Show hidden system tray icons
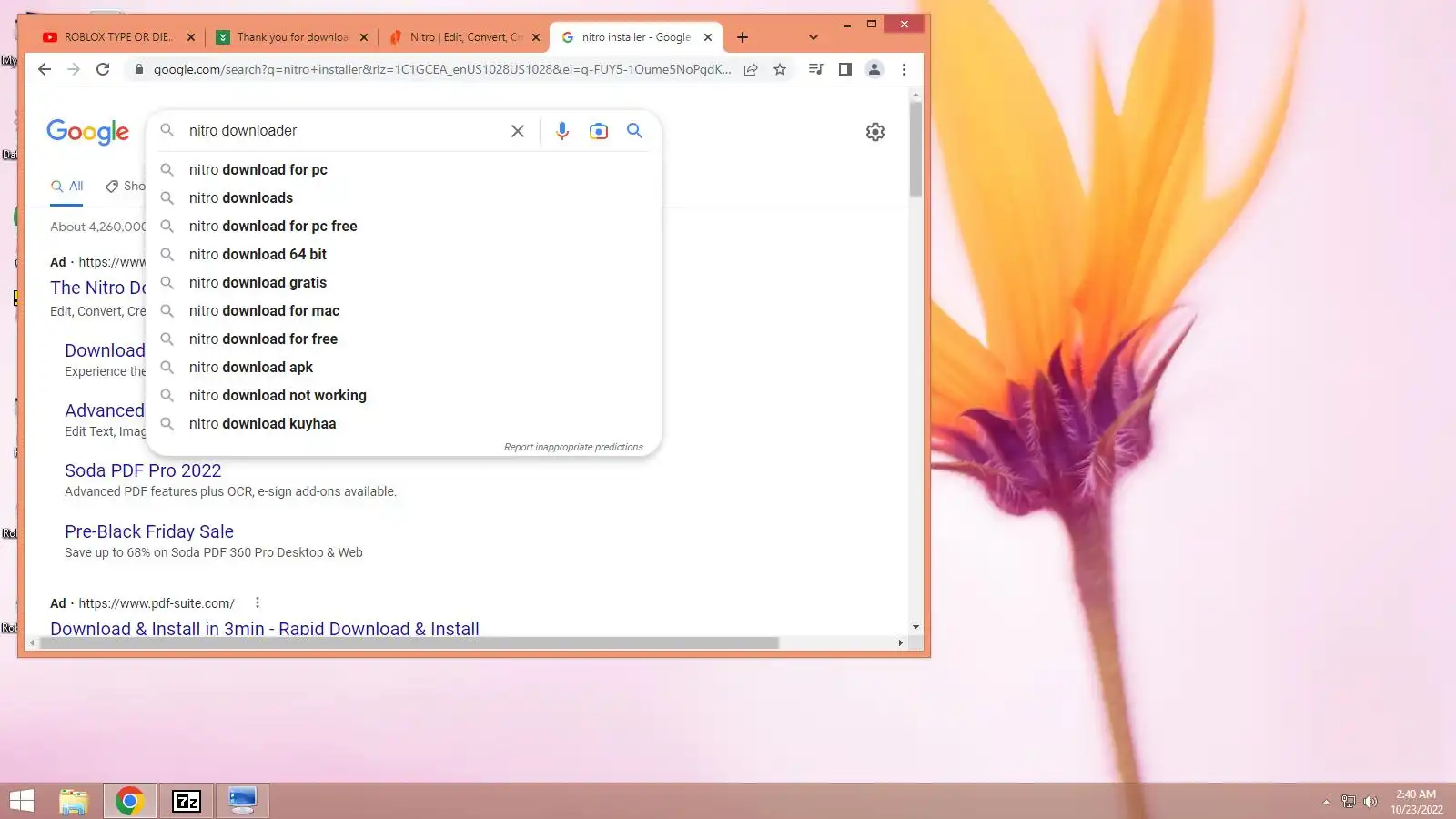Screen dimensions: 1456x819 click(x=1326, y=802)
